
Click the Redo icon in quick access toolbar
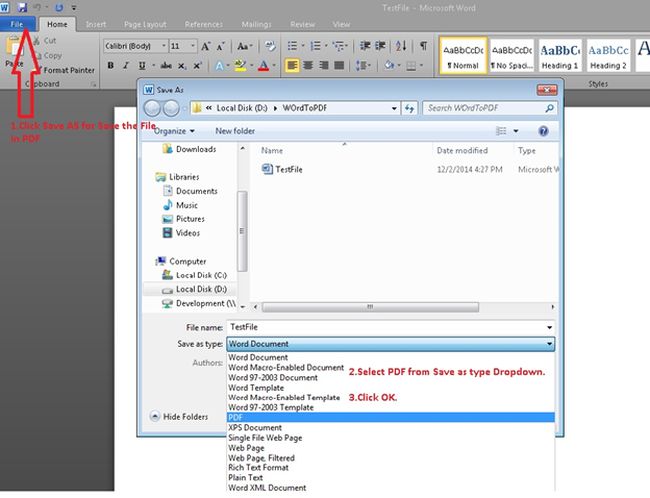59,7
